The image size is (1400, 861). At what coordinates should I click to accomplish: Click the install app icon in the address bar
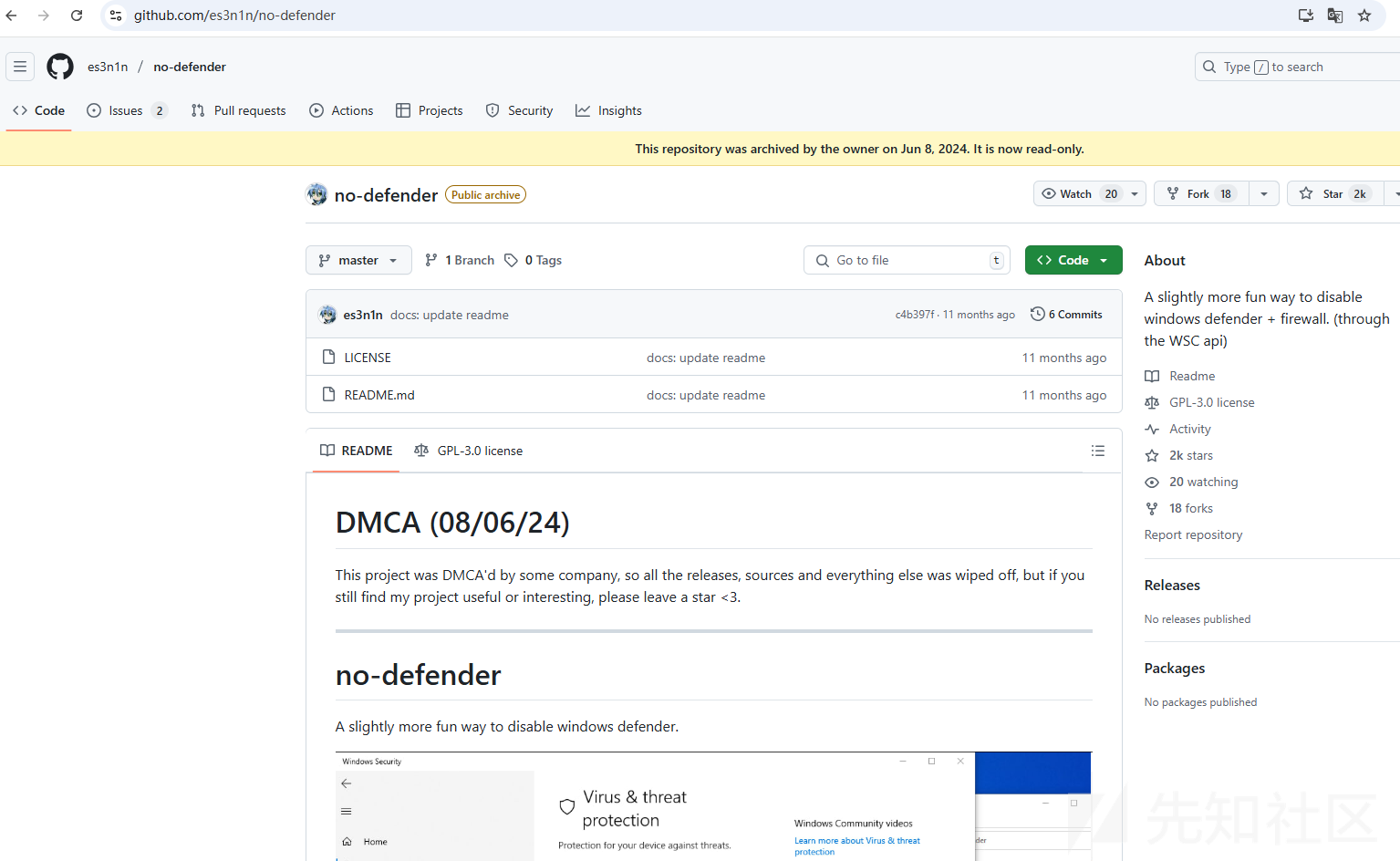pos(1306,16)
